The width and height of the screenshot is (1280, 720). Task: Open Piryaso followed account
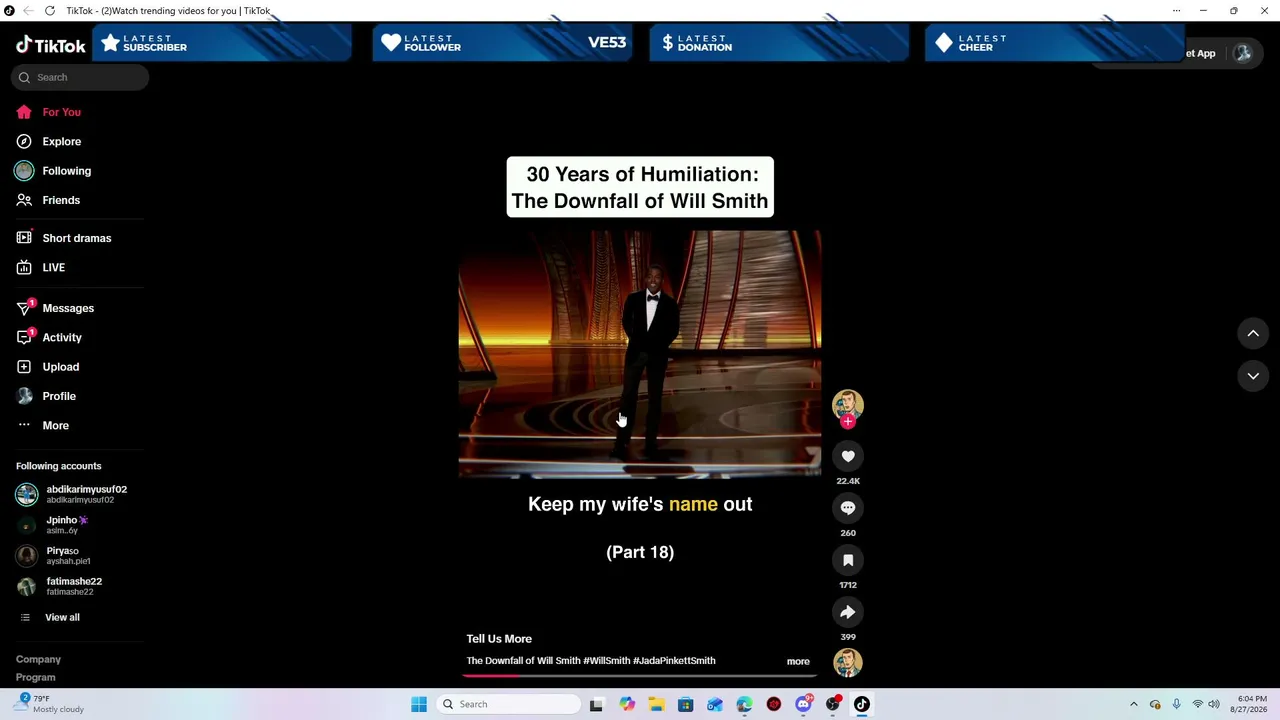click(x=54, y=555)
